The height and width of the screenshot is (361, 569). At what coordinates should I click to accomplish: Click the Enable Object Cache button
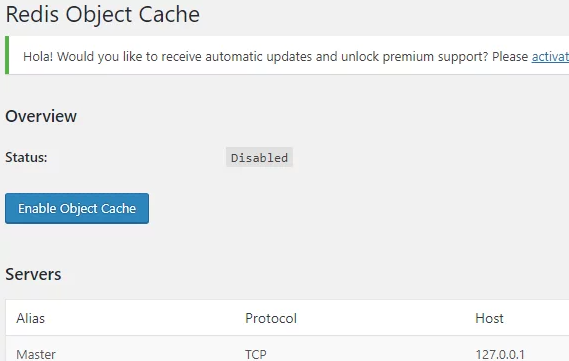point(77,208)
